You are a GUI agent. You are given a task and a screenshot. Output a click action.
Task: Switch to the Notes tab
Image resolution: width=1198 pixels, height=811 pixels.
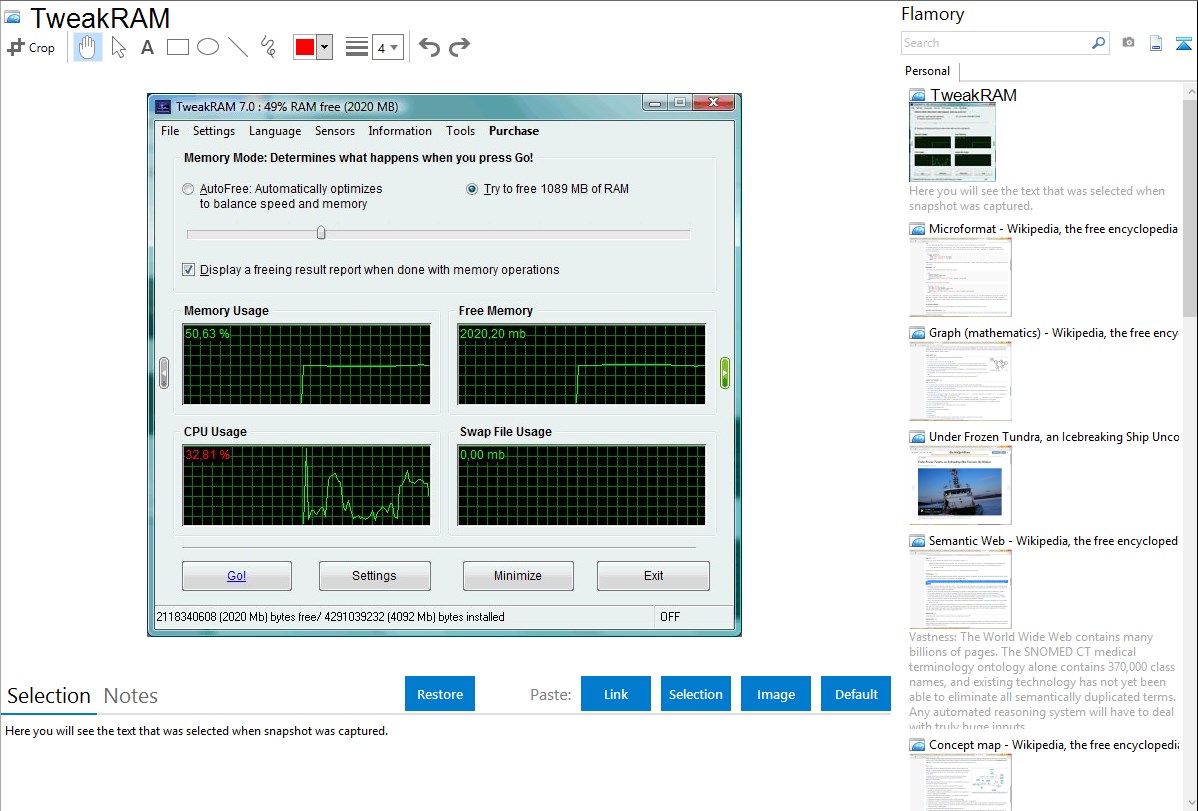(x=131, y=696)
